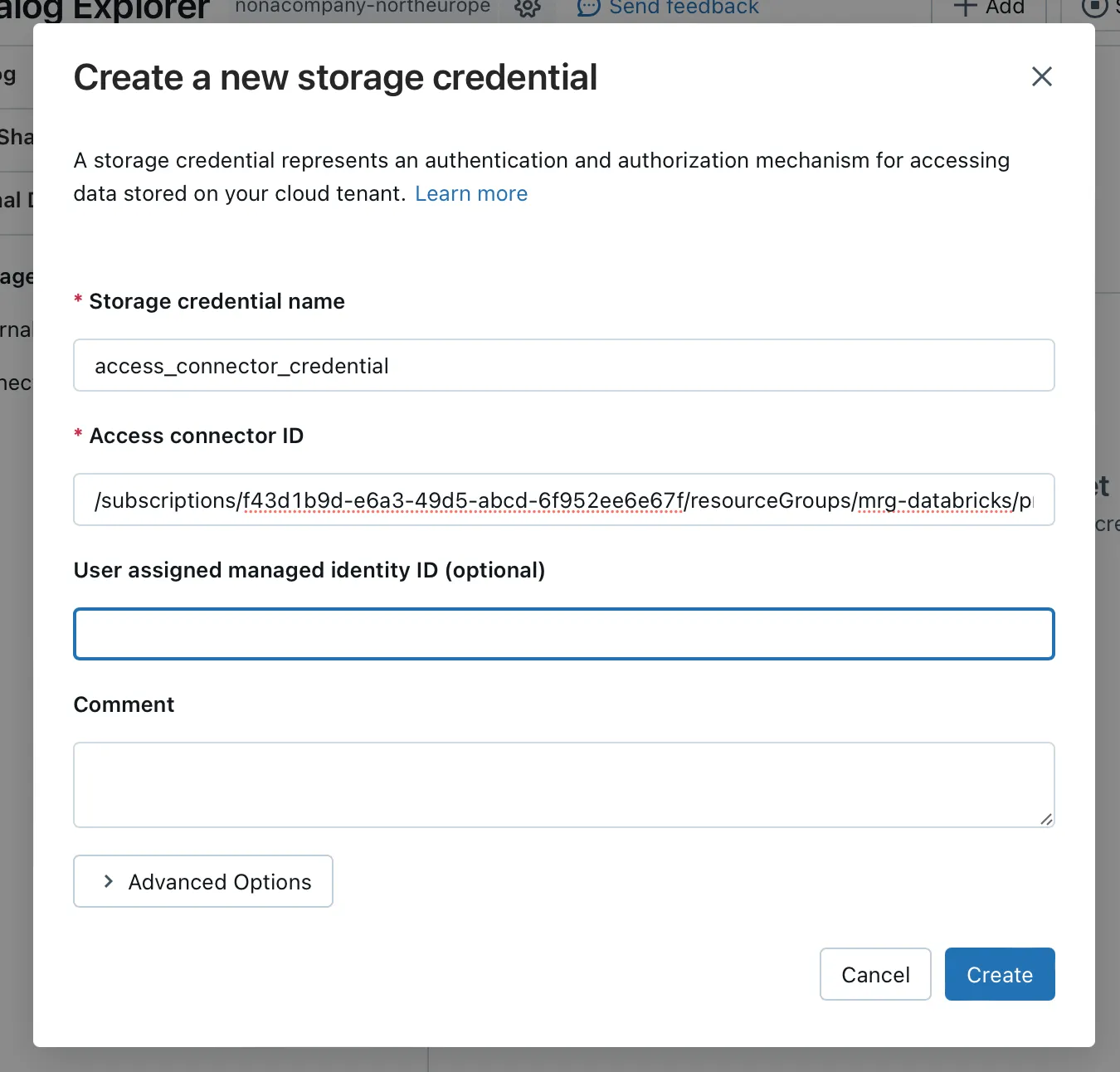The width and height of the screenshot is (1120, 1072).
Task: Open the Learn more documentation link
Action: 470,193
